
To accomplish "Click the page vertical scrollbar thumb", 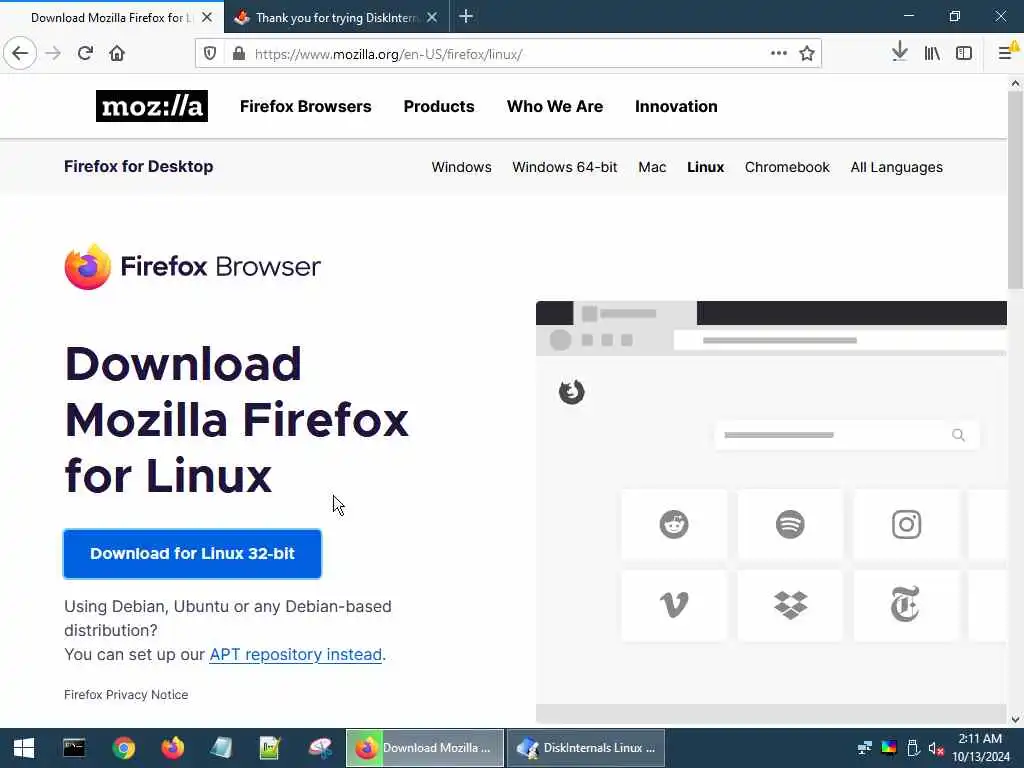I will click(x=1015, y=189).
